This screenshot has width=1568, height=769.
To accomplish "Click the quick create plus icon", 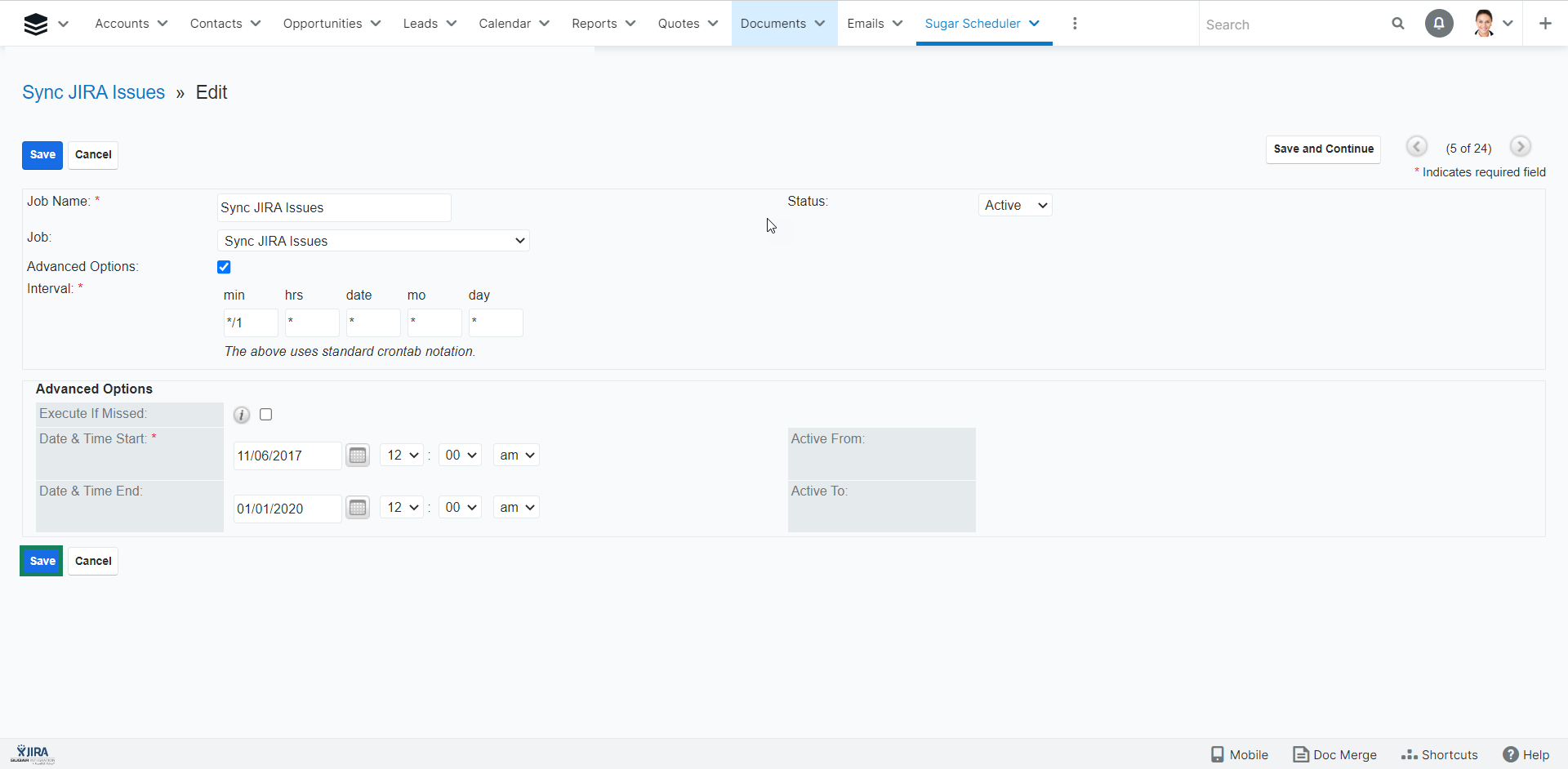I will pos(1545,24).
